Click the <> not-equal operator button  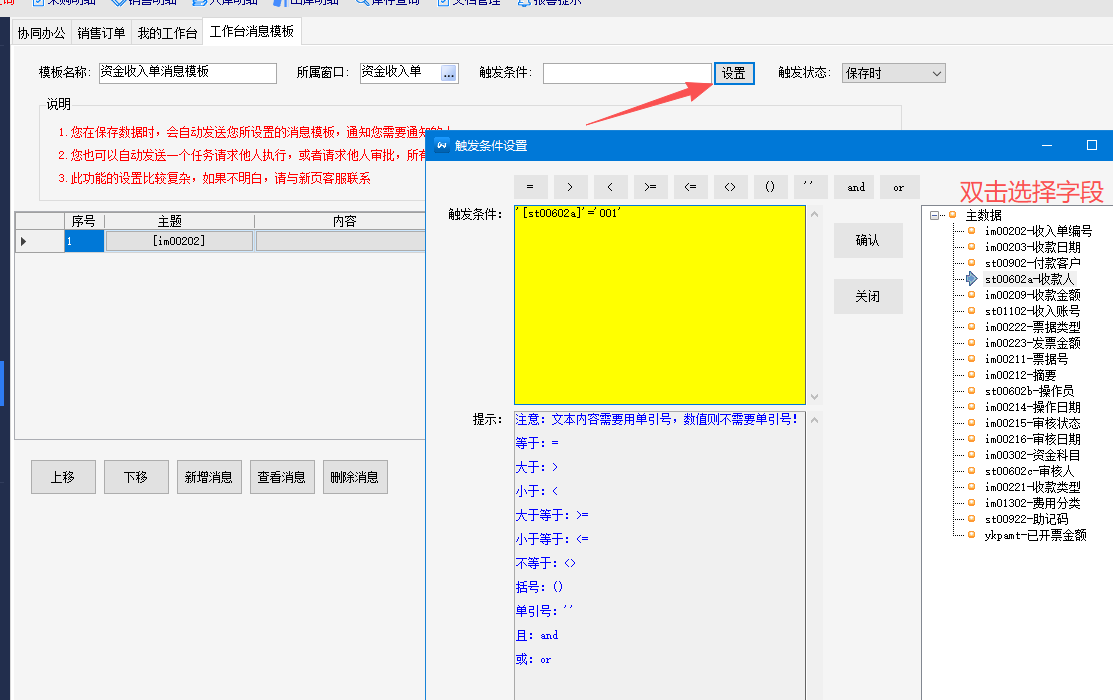730,187
